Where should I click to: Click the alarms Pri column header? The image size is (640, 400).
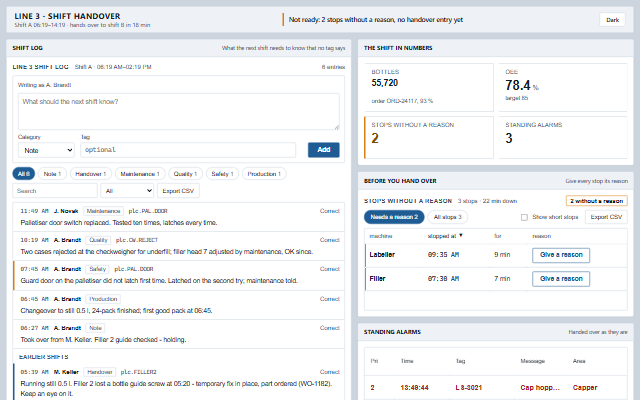374,361
